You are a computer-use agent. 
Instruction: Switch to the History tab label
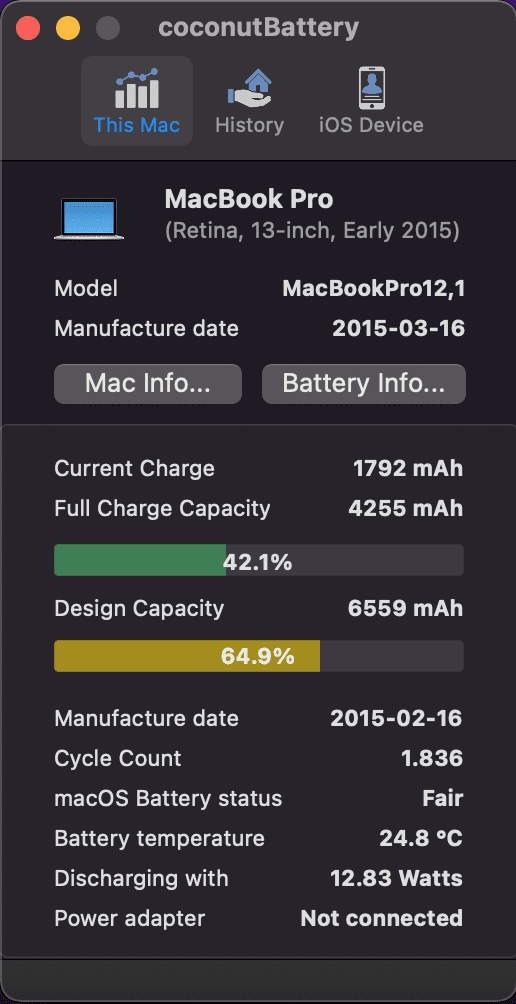click(250, 125)
